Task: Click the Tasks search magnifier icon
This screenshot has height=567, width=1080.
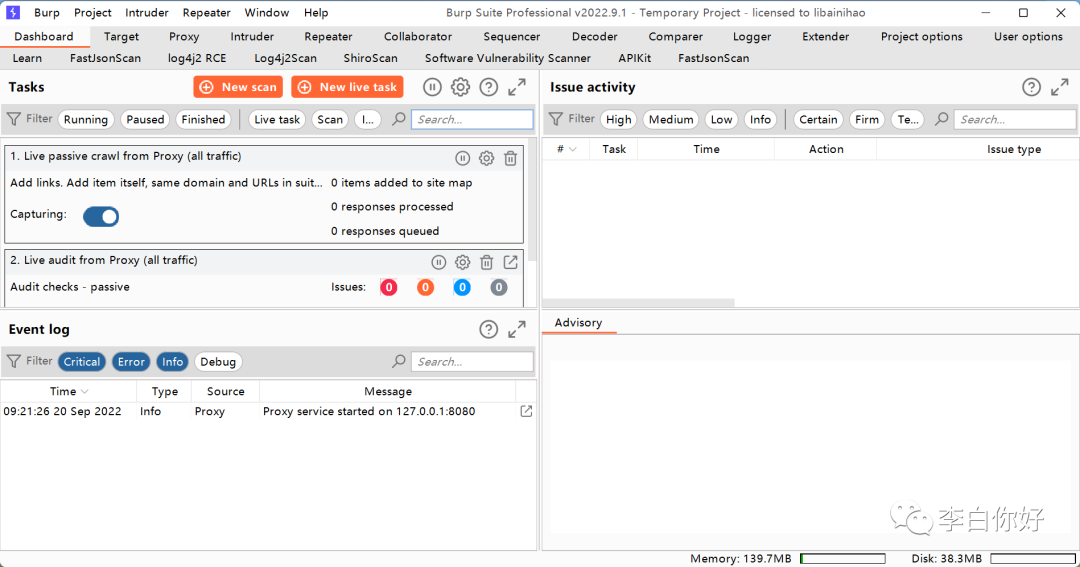Action: [x=399, y=119]
